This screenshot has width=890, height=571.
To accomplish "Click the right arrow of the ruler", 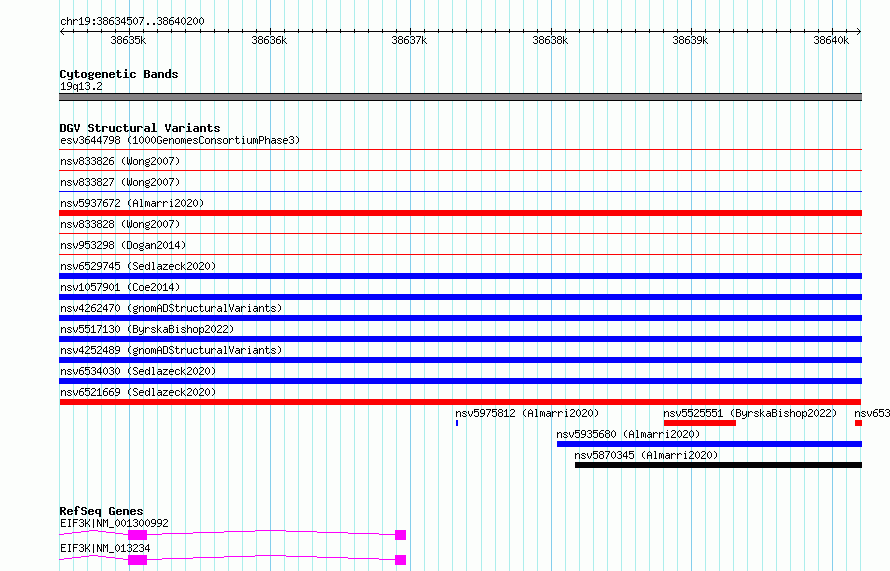I will tap(859, 31).
